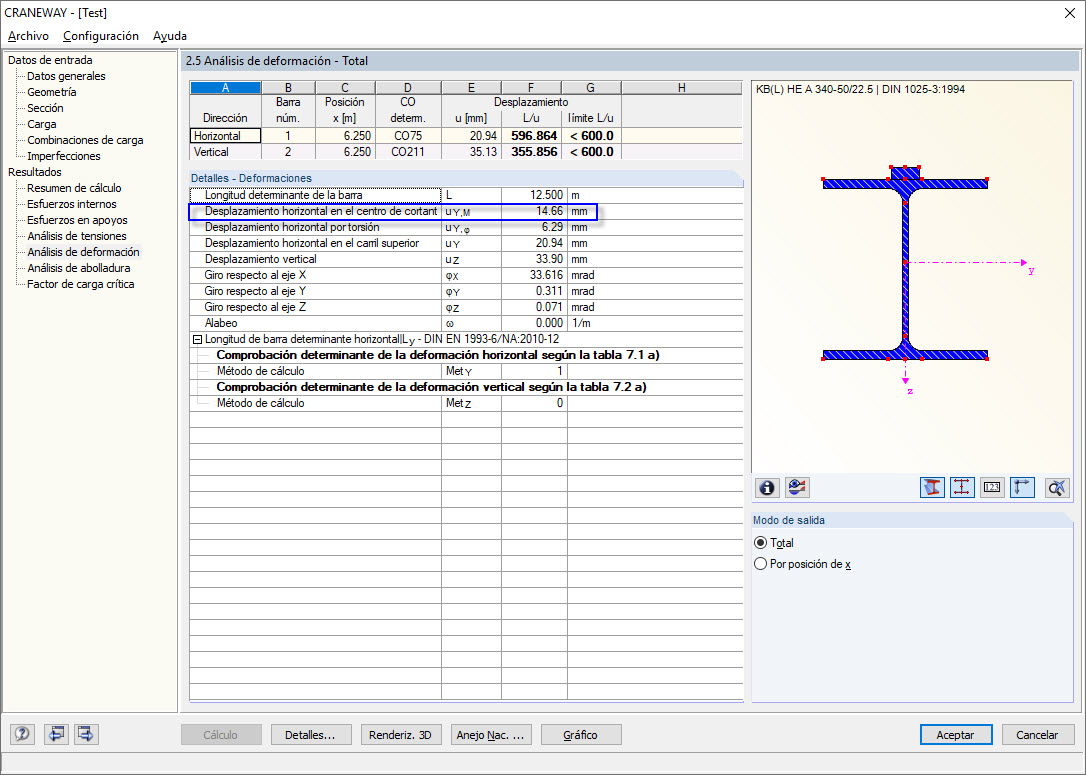Click column H header

click(x=682, y=88)
